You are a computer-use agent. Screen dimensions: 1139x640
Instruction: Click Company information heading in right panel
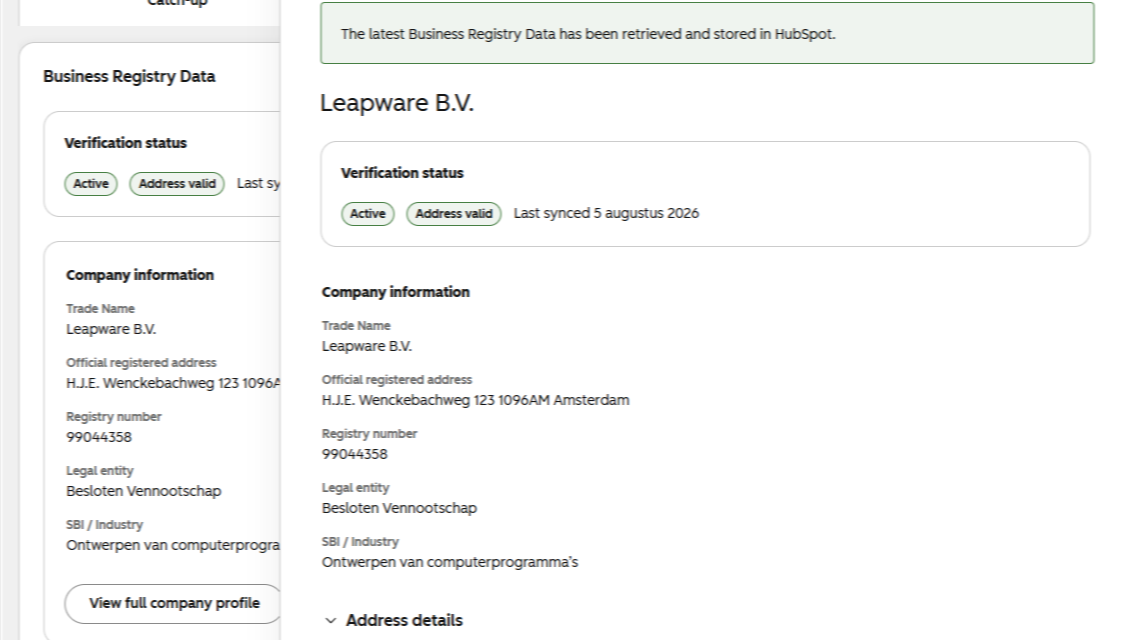396,292
